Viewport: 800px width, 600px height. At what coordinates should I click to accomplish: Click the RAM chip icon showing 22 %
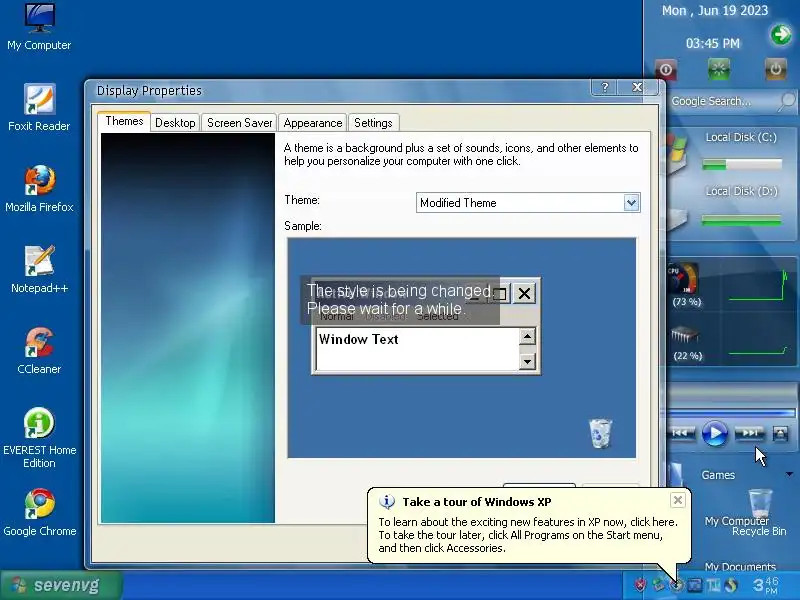click(x=685, y=335)
